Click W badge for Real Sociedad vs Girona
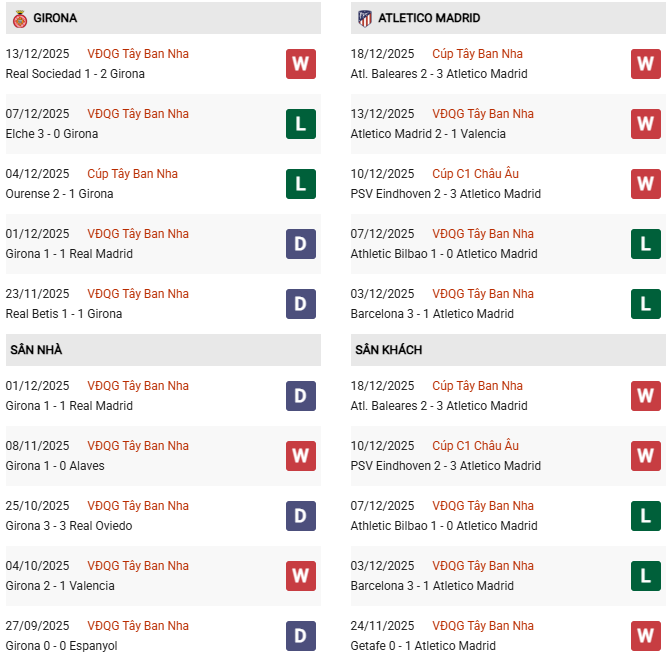 301,64
